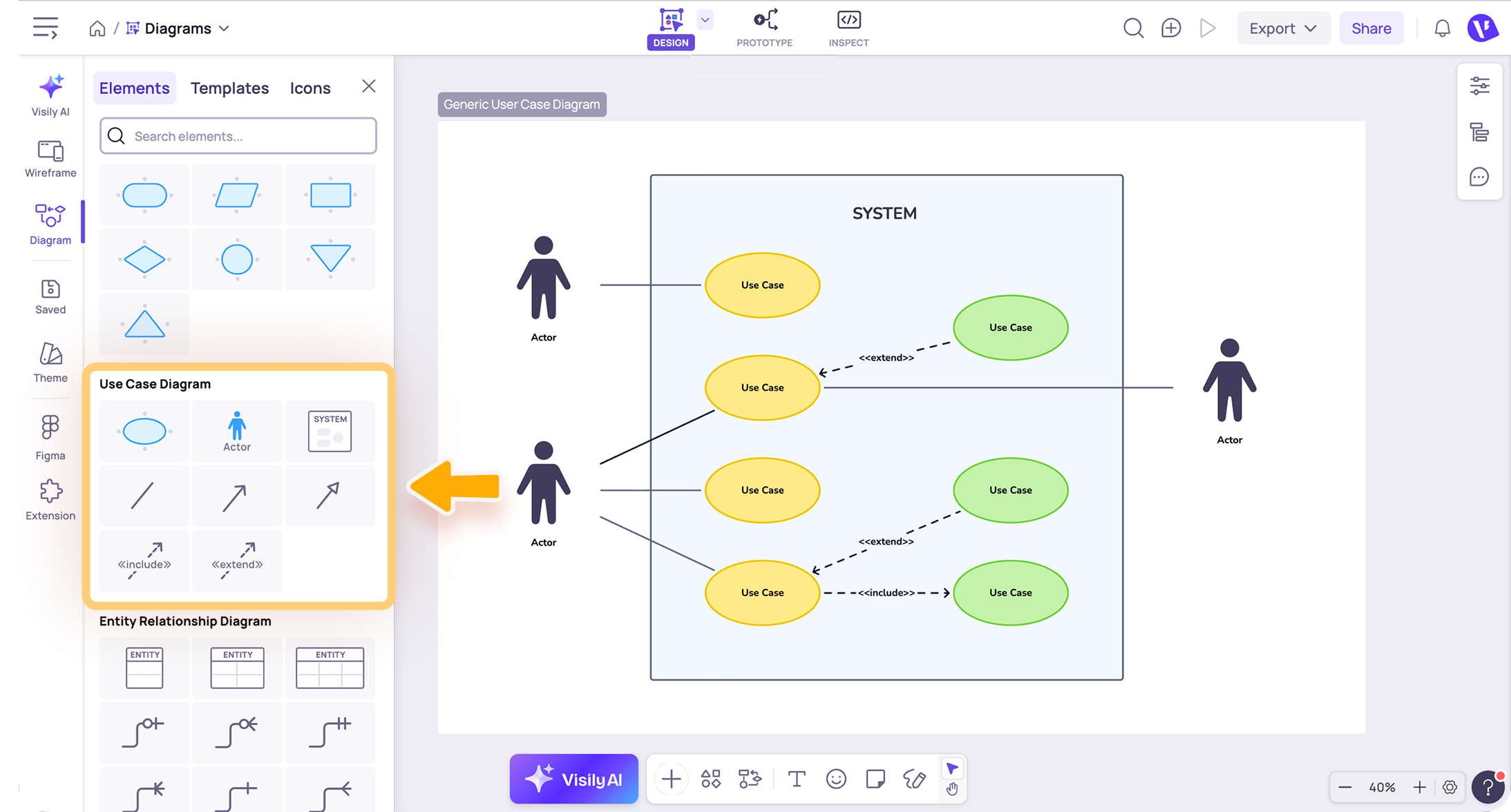Select the Text tool in bottom toolbar
Image resolution: width=1511 pixels, height=812 pixels.
(797, 780)
